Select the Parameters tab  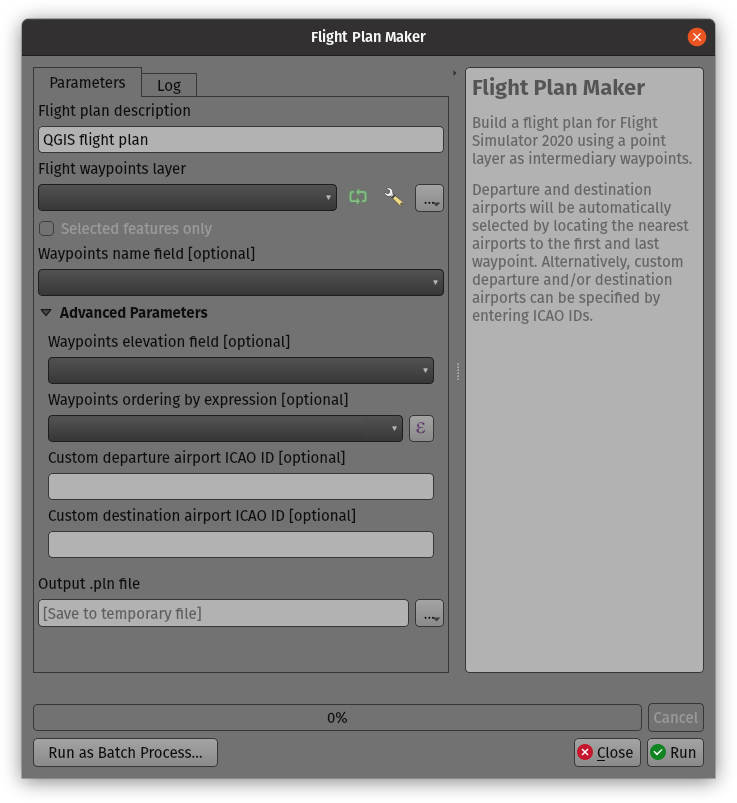click(87, 83)
